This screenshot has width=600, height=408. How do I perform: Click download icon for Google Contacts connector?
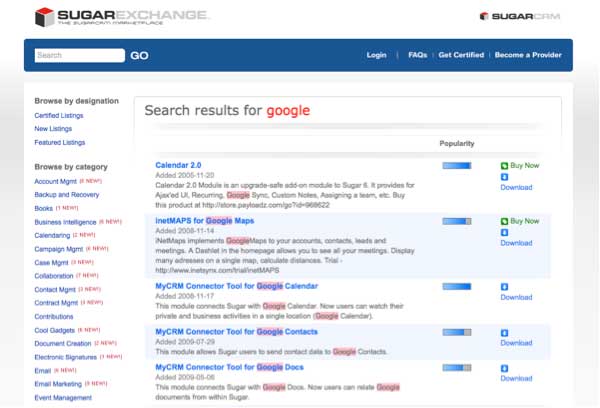(x=504, y=333)
